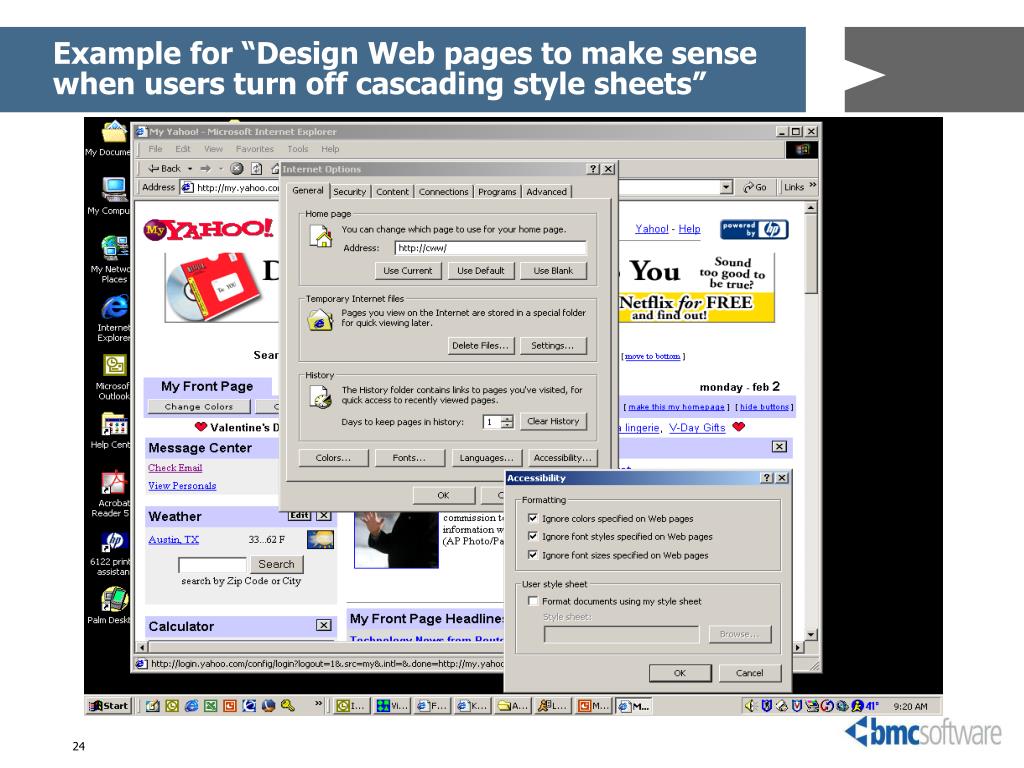Open the Favorites menu
The width and height of the screenshot is (1024, 768).
coord(255,149)
